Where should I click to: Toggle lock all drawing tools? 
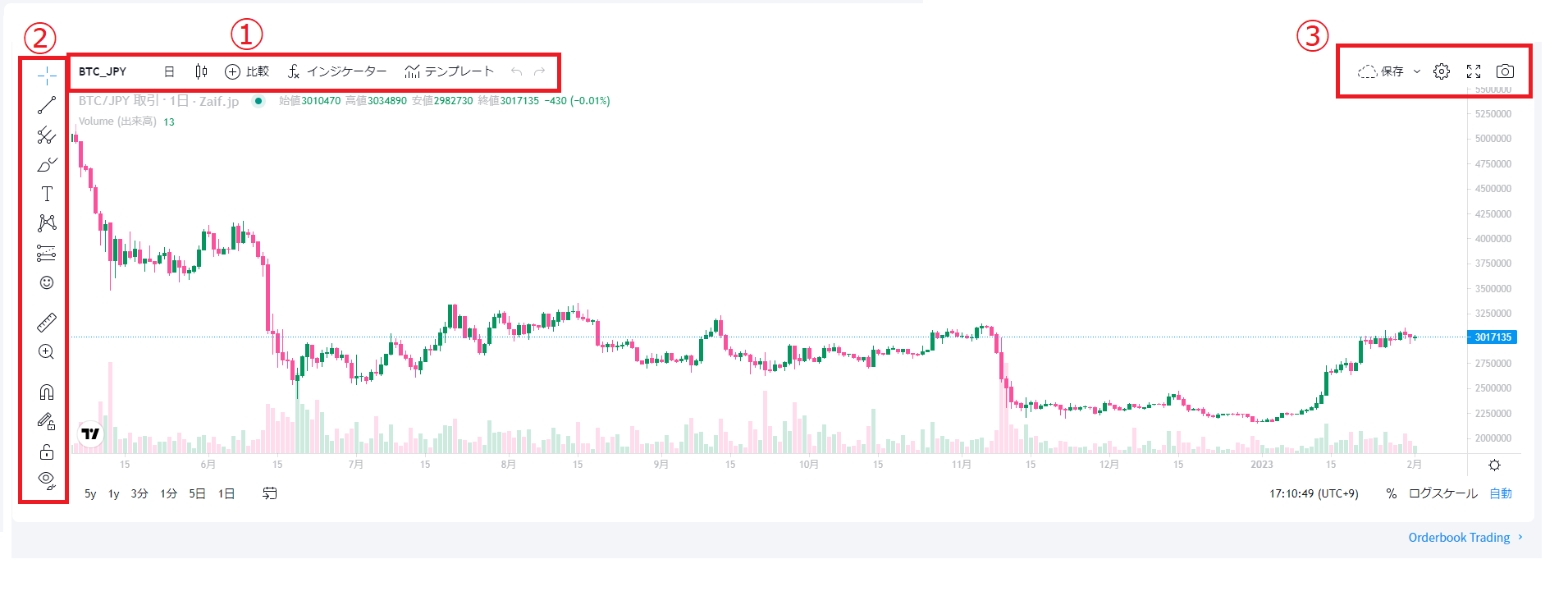pos(47,452)
